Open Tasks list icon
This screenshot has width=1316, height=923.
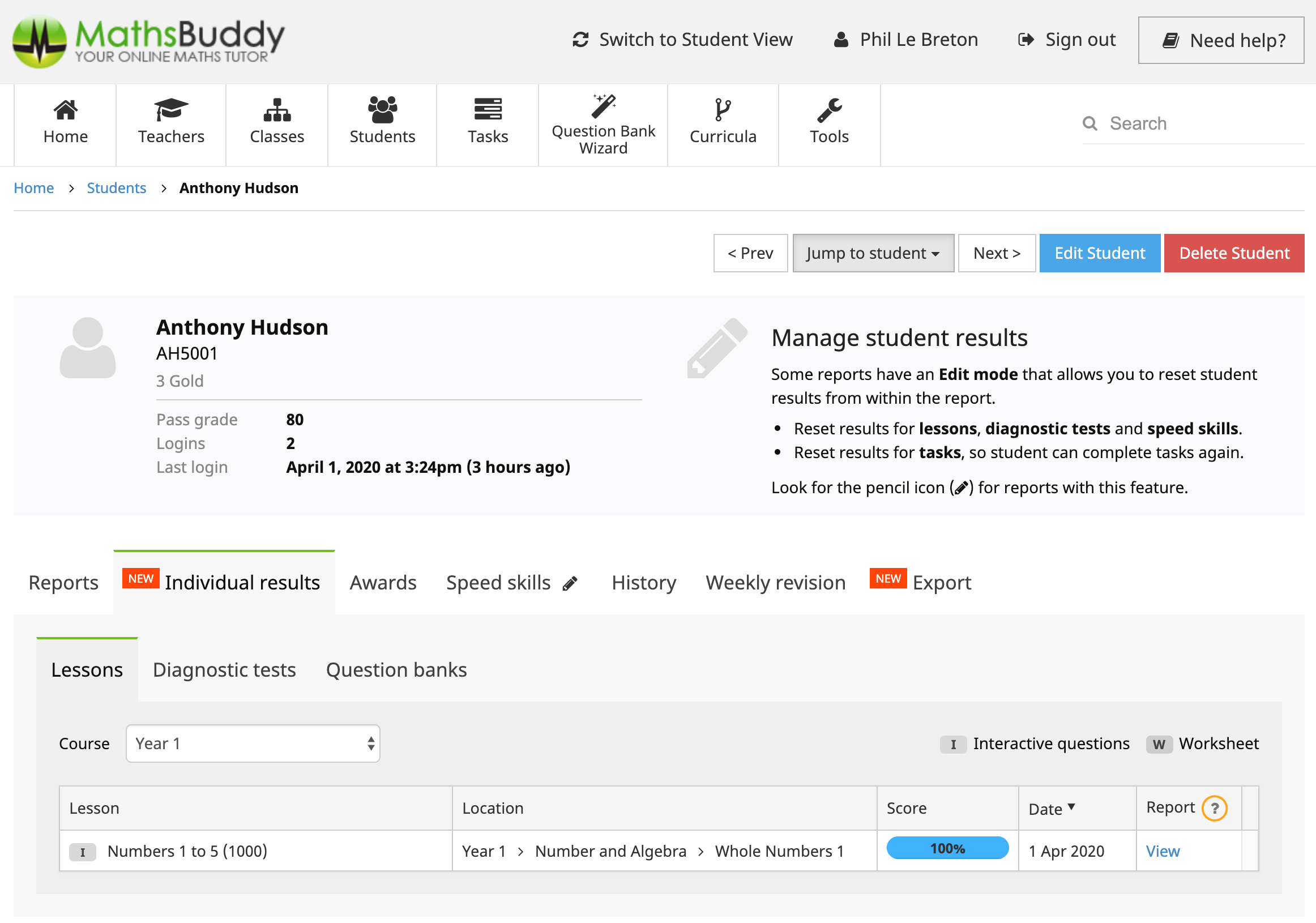coord(488,109)
